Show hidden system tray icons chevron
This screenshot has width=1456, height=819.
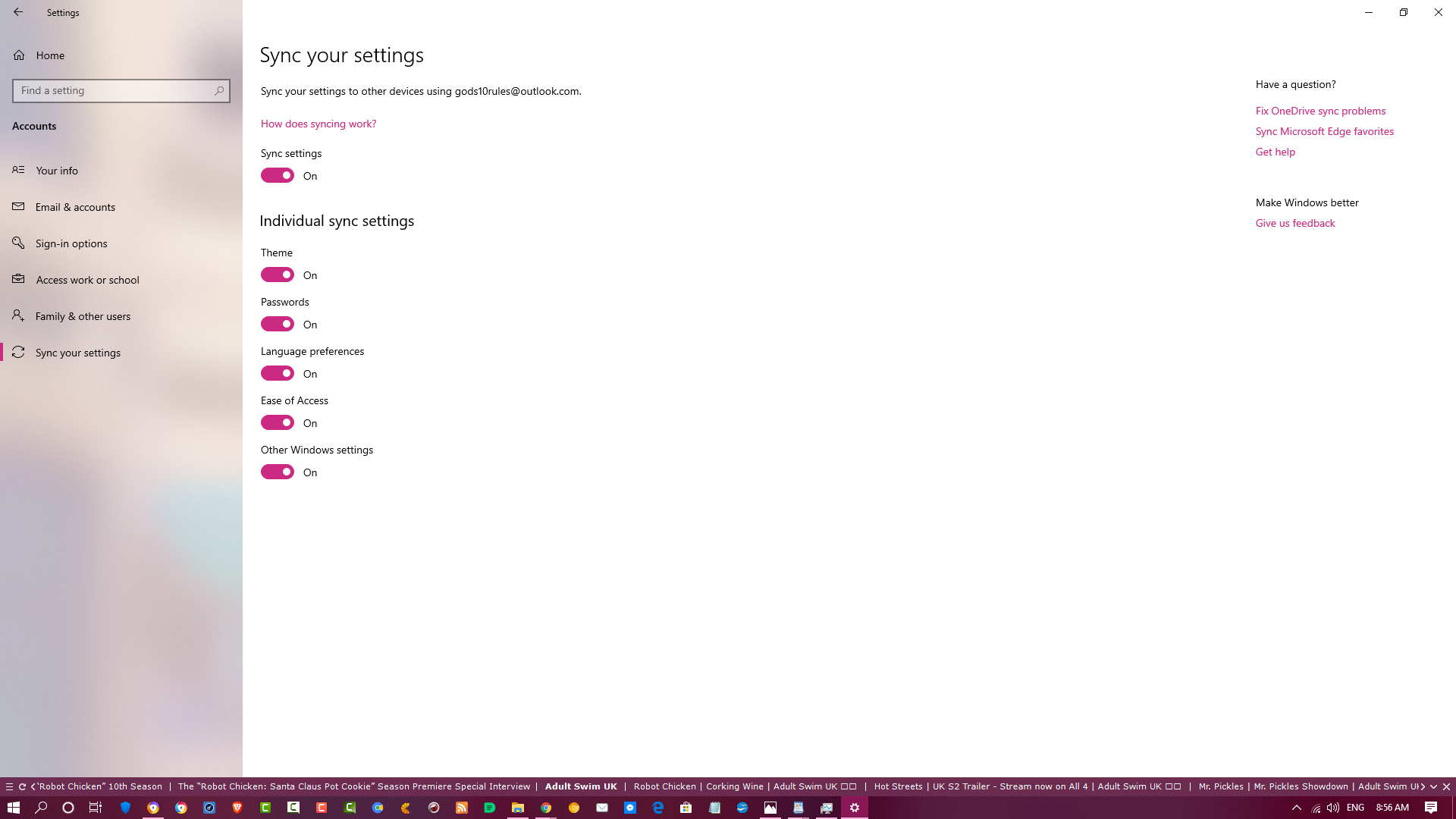[x=1297, y=808]
